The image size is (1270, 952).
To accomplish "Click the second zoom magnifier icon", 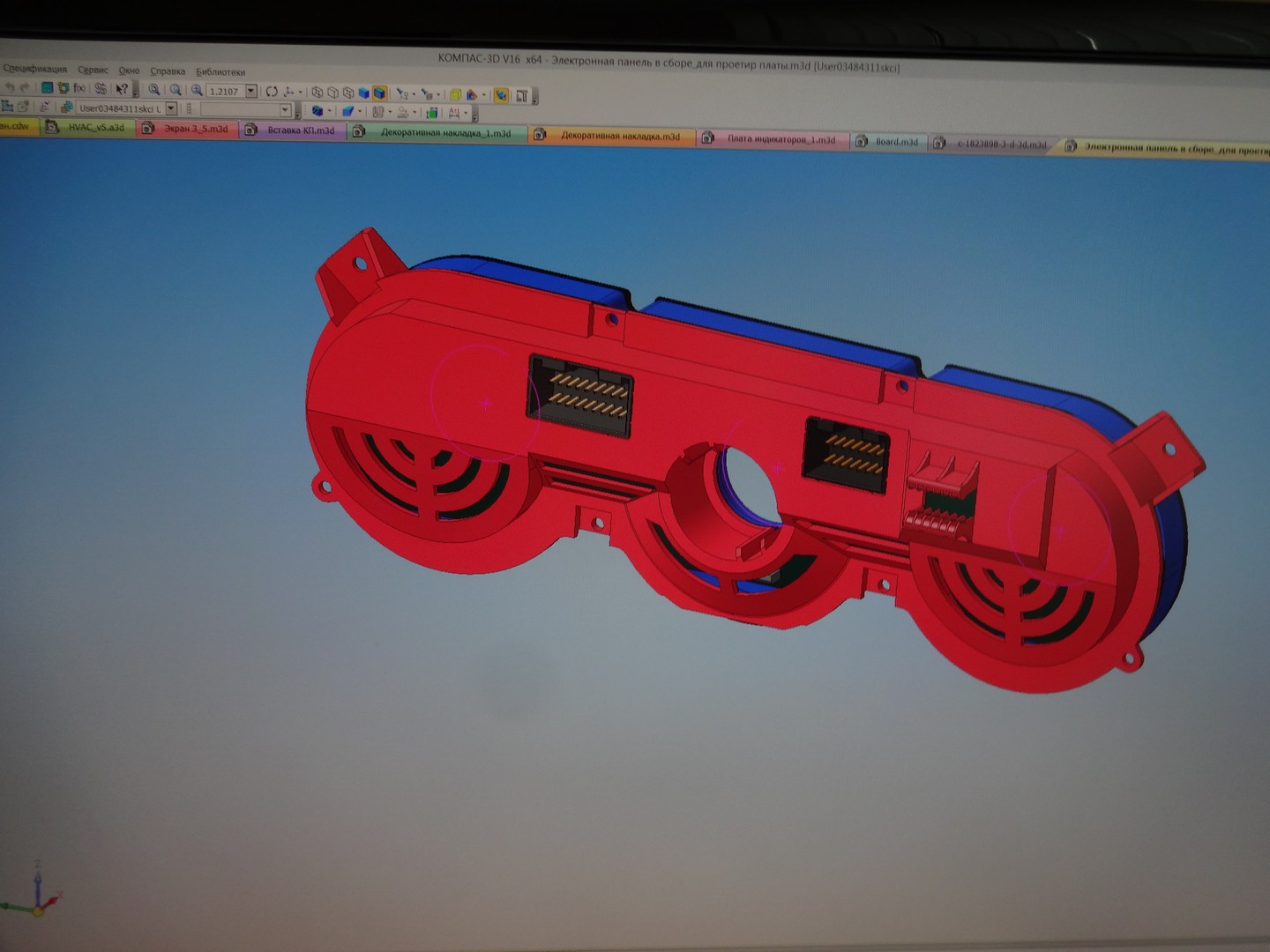I will click(x=176, y=90).
